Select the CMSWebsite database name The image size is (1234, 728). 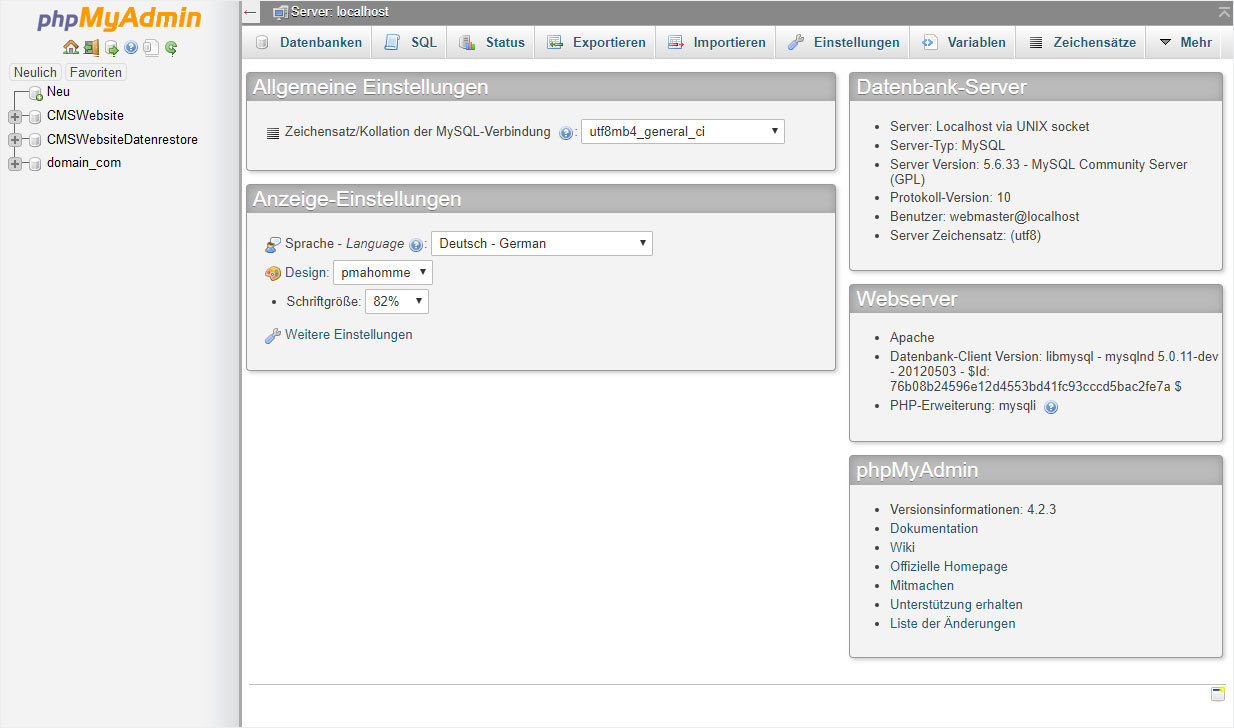pos(85,116)
